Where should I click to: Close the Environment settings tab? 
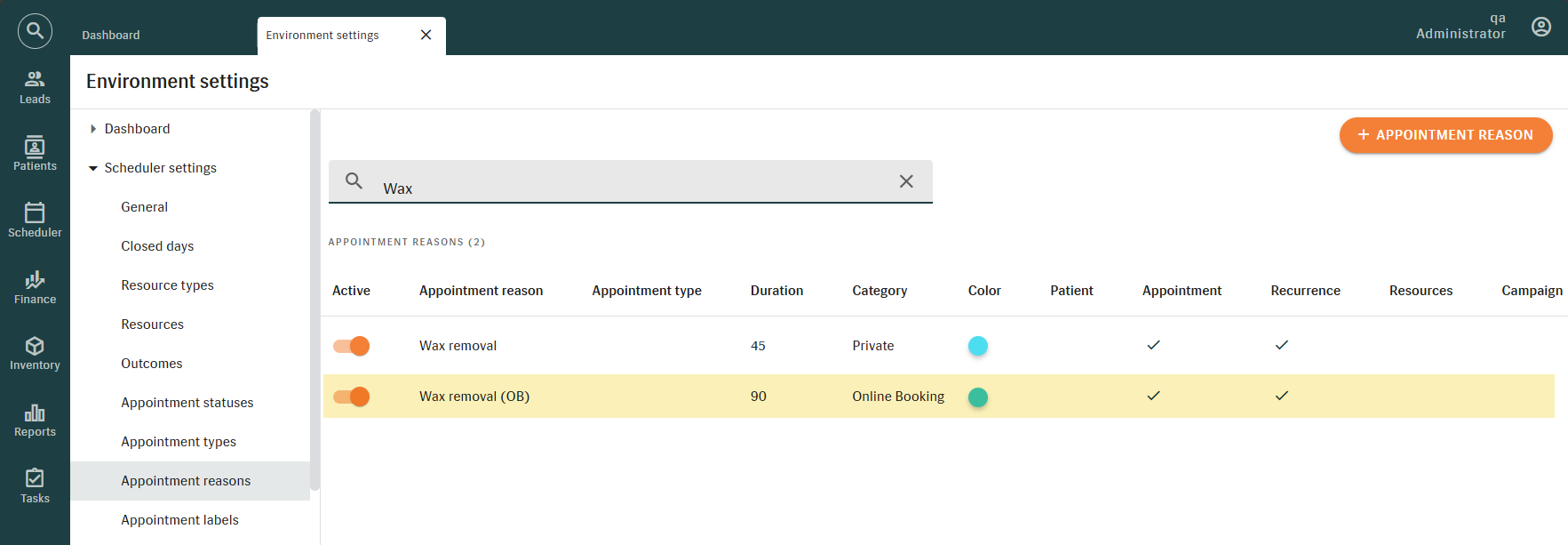point(426,35)
